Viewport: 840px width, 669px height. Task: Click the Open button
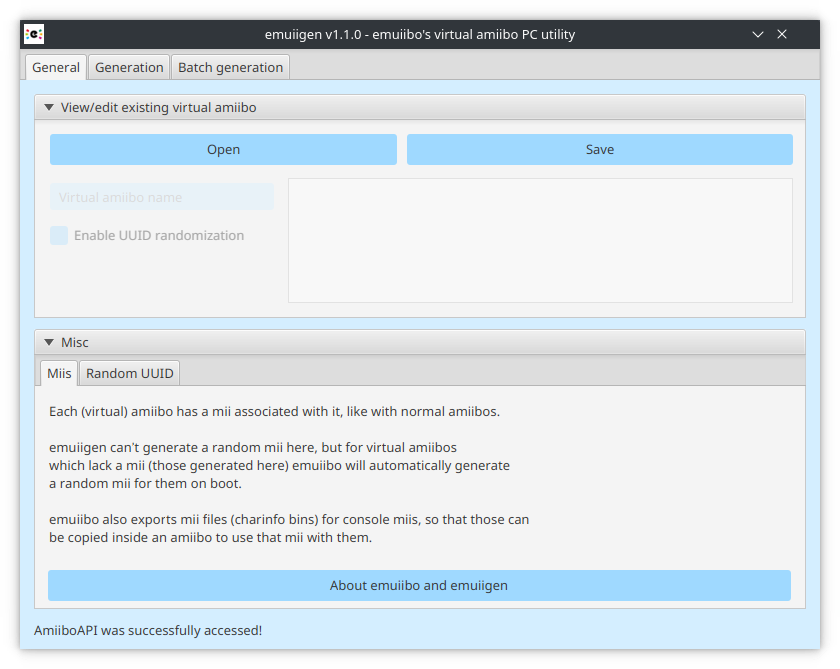(x=223, y=149)
